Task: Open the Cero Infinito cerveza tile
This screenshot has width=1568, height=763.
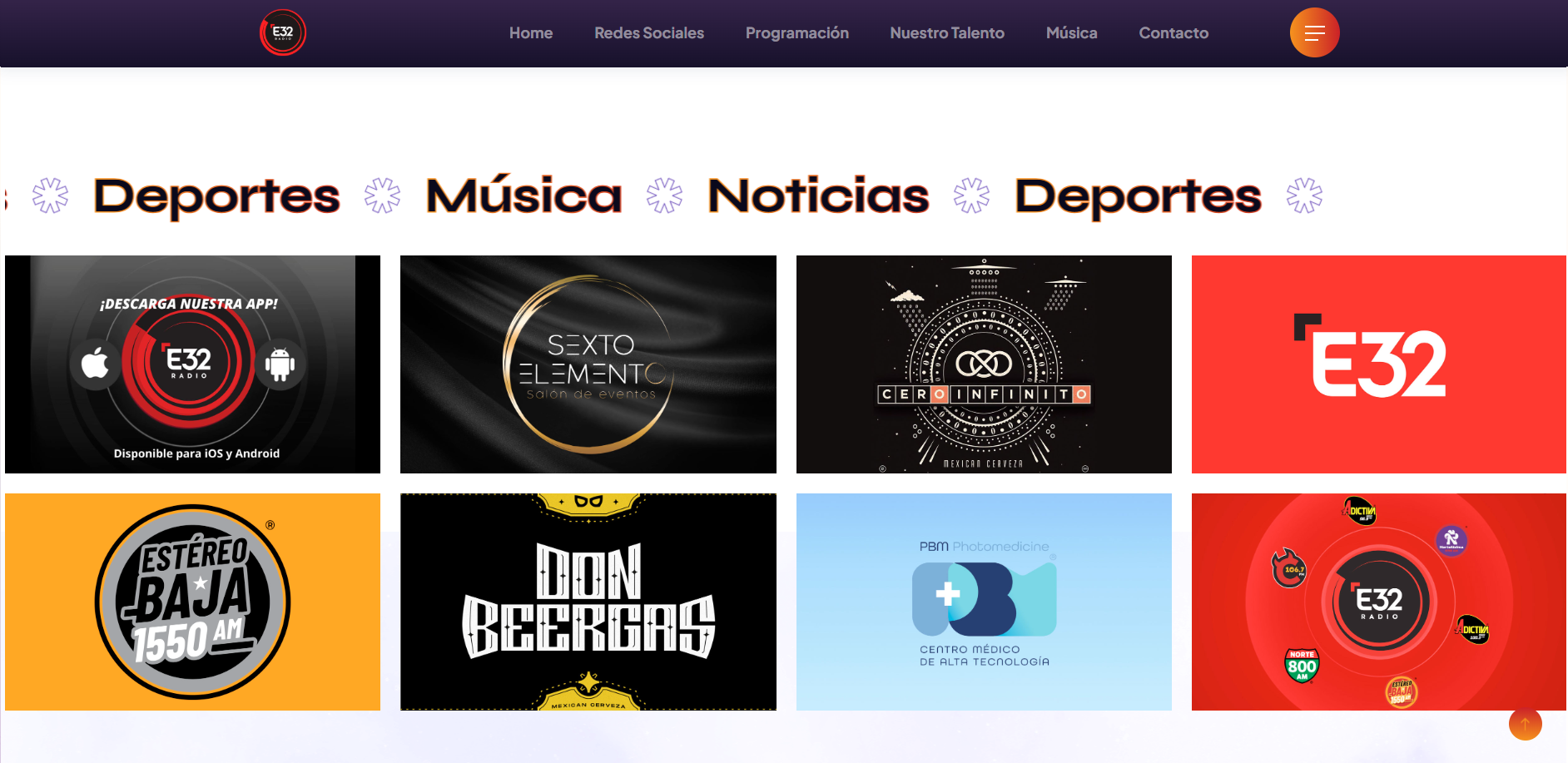Action: (x=984, y=364)
